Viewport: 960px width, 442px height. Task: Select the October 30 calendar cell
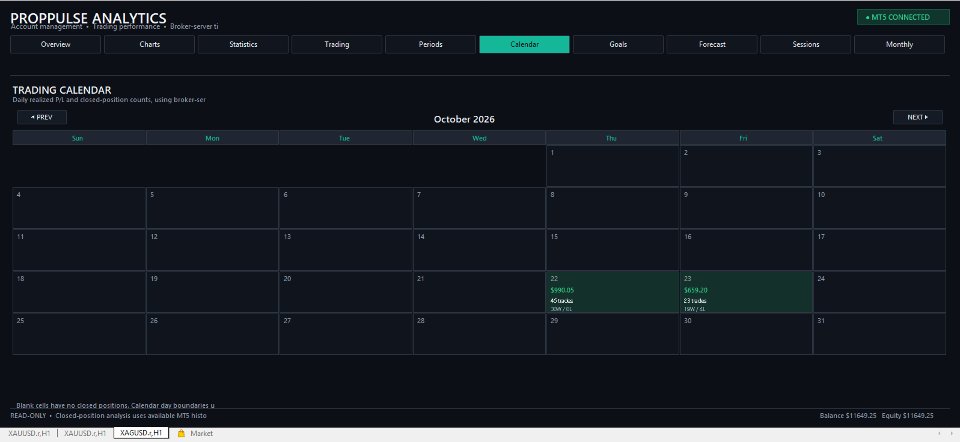click(x=746, y=334)
